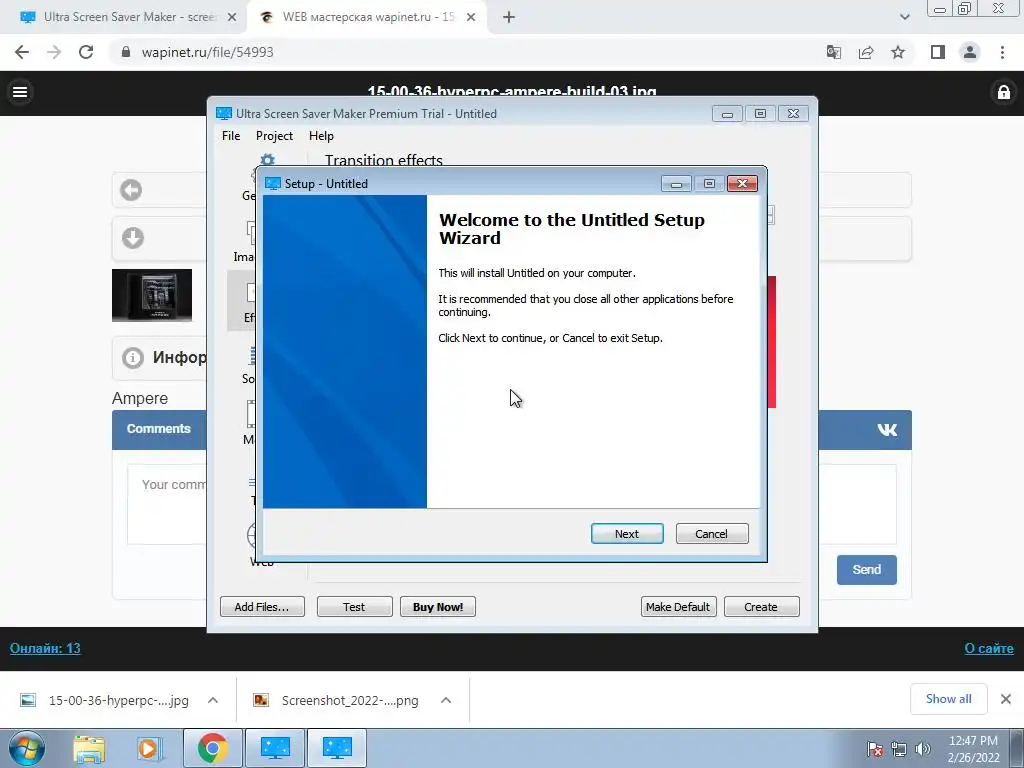Click the volume speaker tray icon
The height and width of the screenshot is (768, 1024).
[x=923, y=749]
